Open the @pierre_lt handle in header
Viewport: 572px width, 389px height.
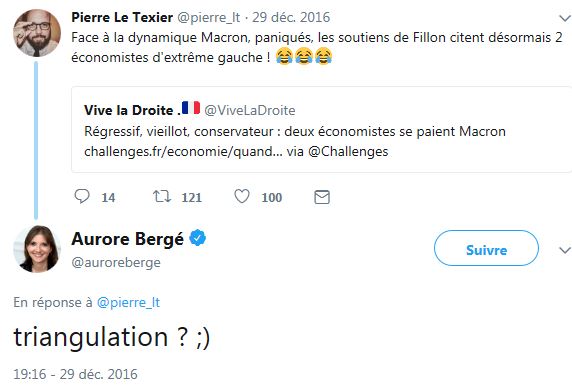[208, 18]
